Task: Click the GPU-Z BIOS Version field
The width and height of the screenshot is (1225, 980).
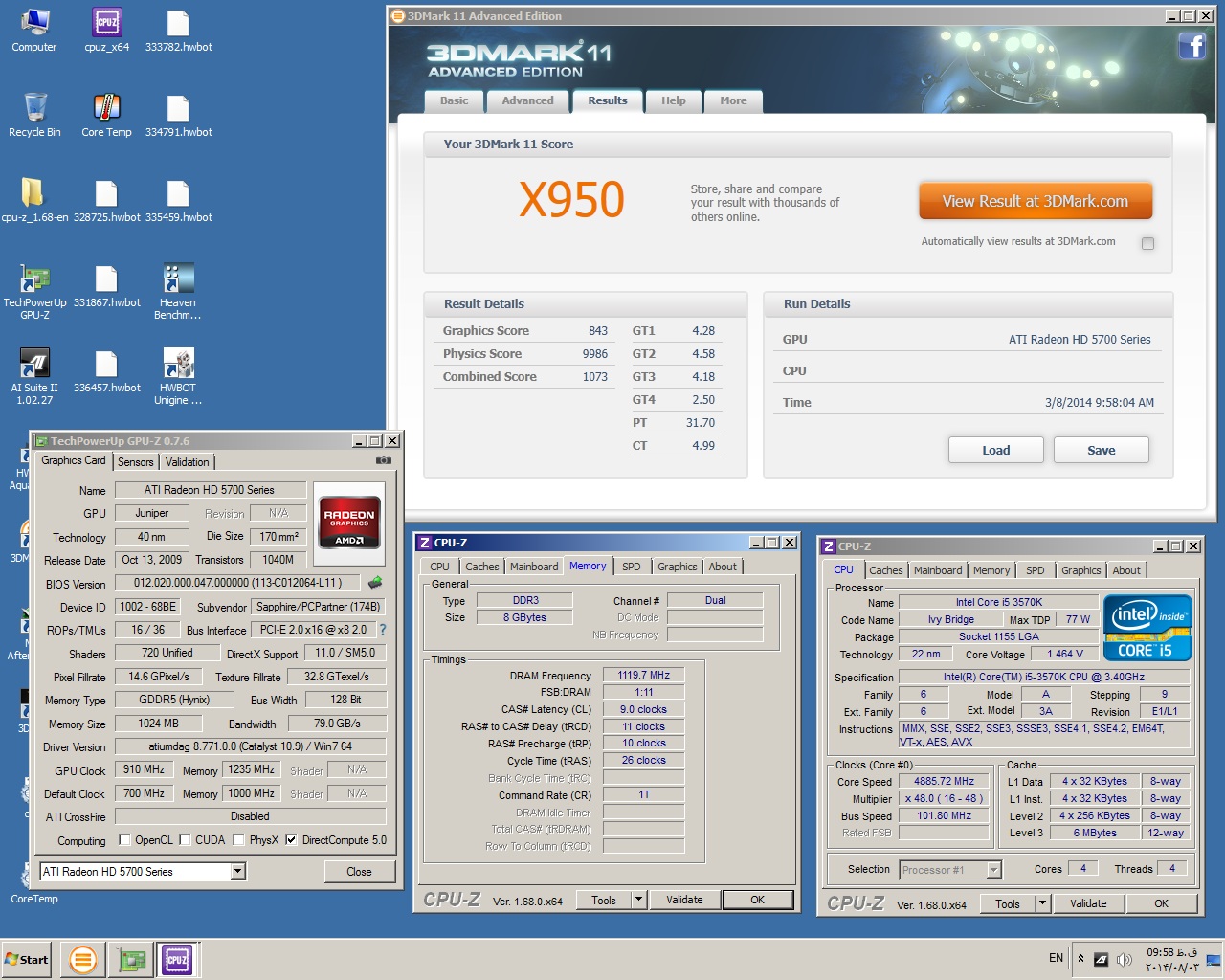Action: [x=237, y=582]
